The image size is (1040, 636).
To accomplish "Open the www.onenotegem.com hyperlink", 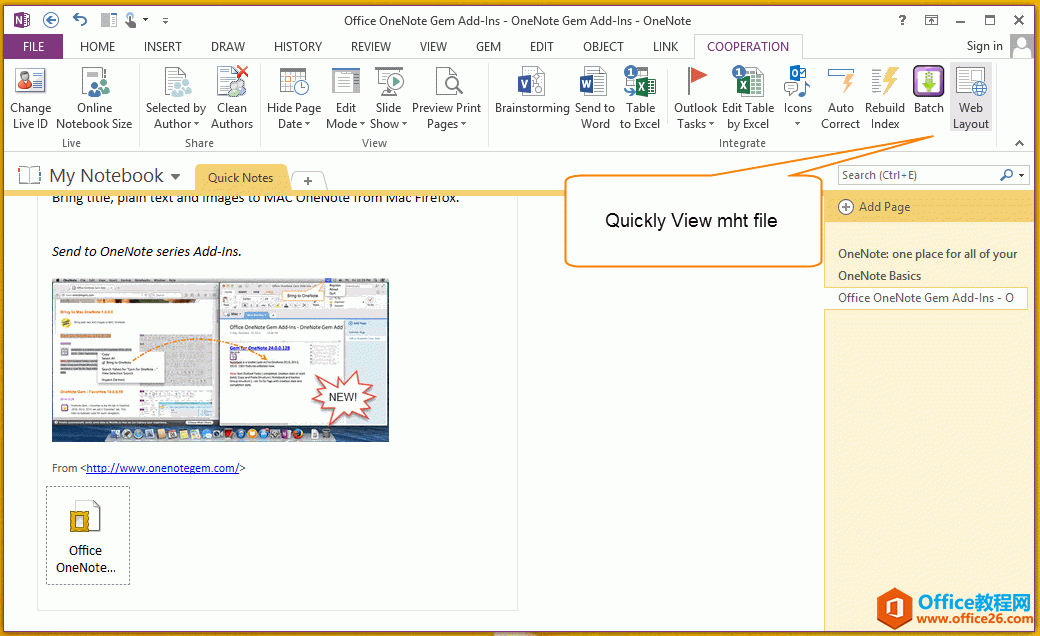I will 162,468.
